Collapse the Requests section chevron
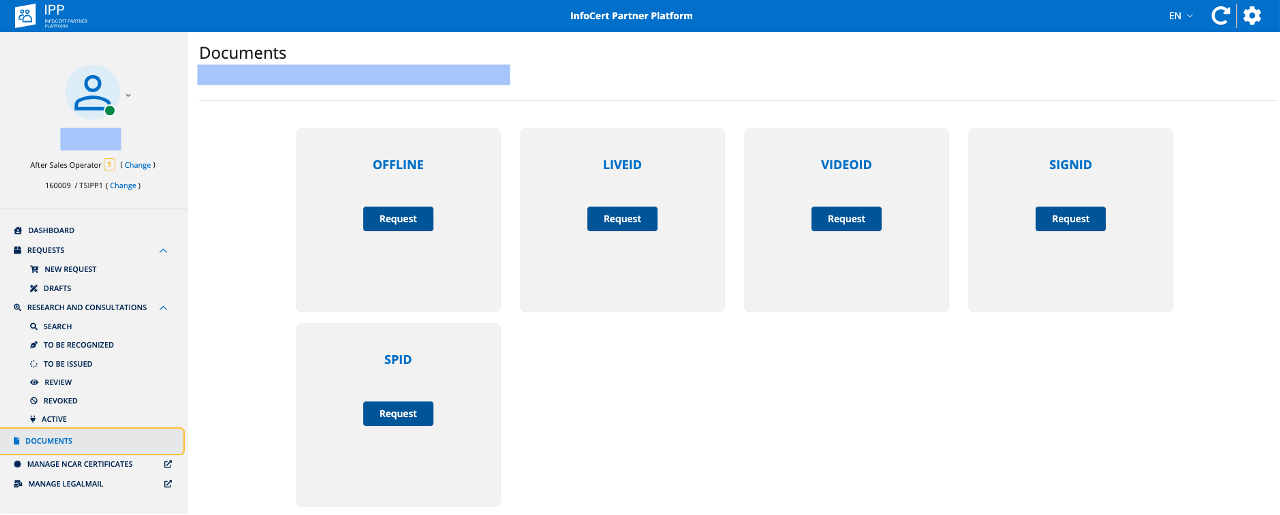The image size is (1280, 515). (x=164, y=251)
